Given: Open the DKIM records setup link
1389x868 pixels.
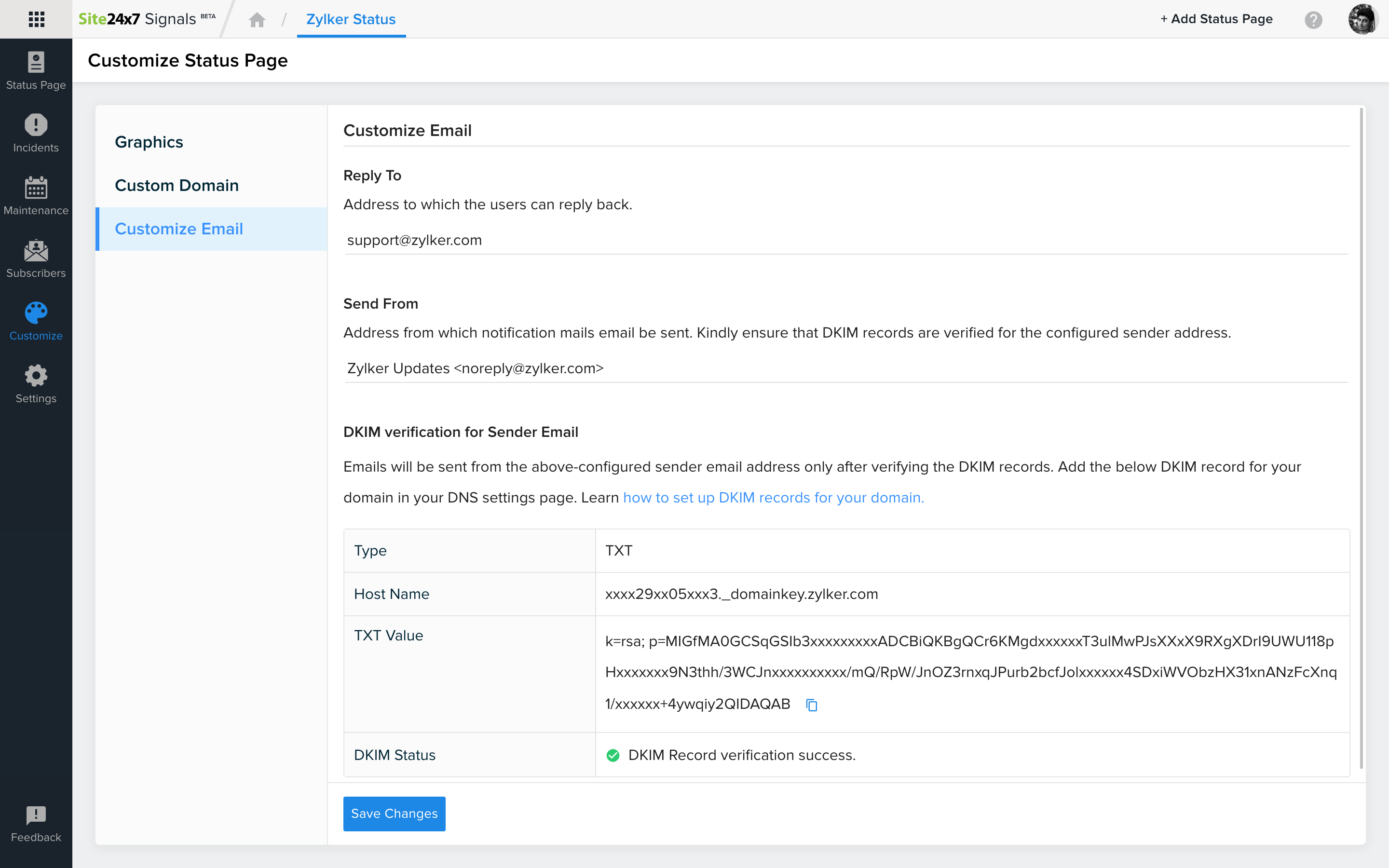Looking at the screenshot, I should pyautogui.click(x=773, y=497).
